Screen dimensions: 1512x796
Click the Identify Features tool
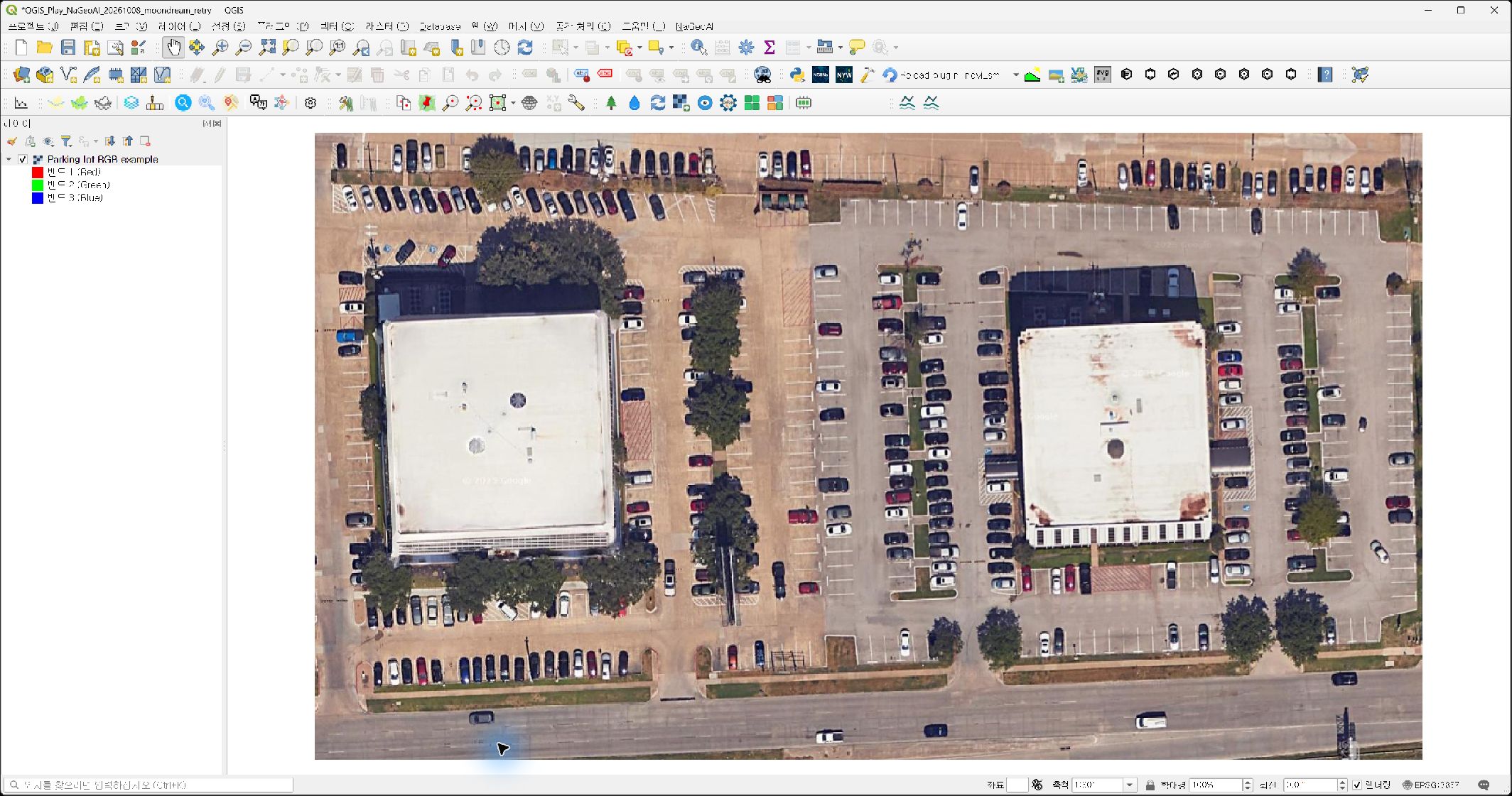tap(698, 48)
